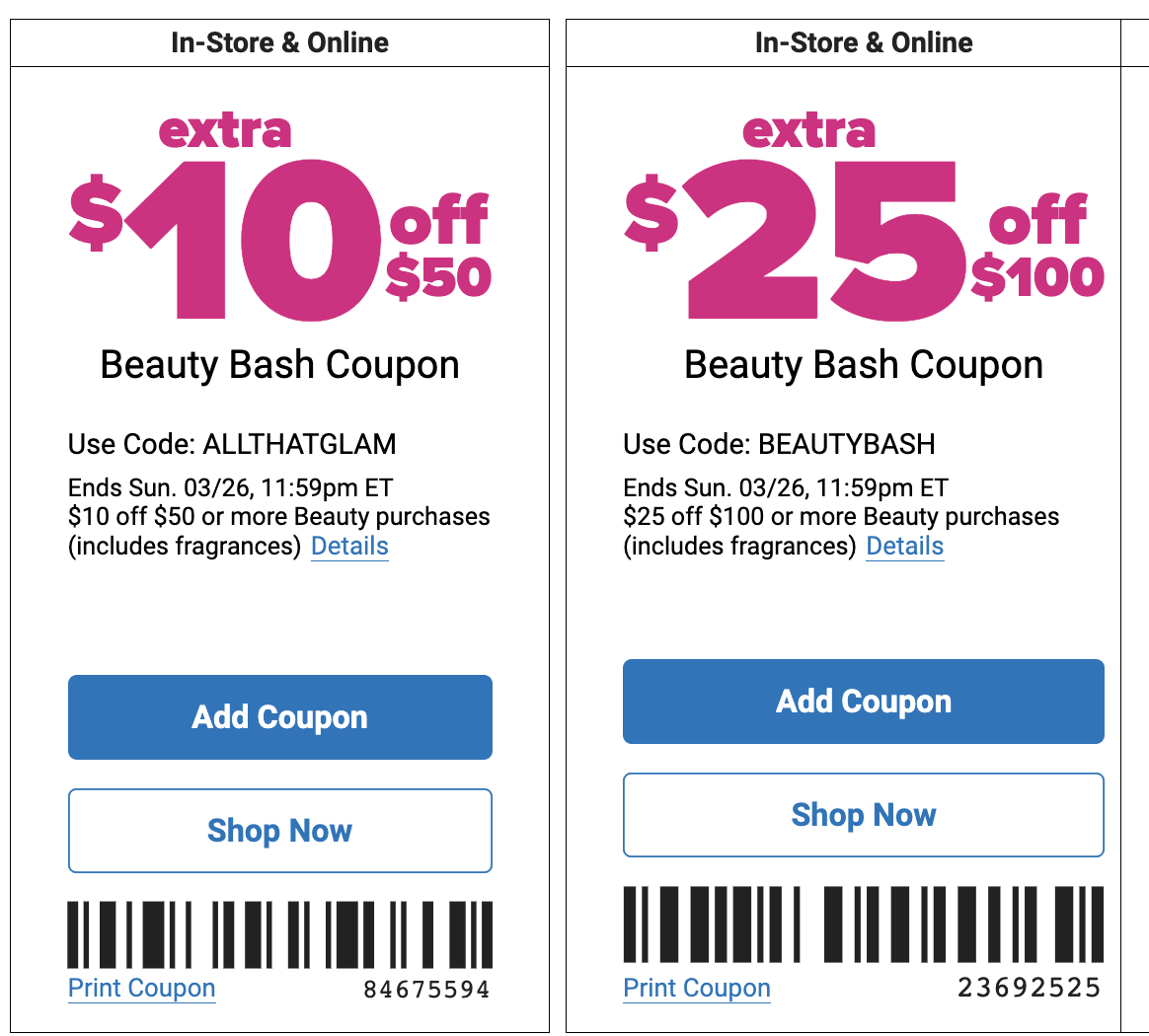Open Details for the $25 off $100 offer
This screenshot has height=1036, width=1149.
point(904,546)
